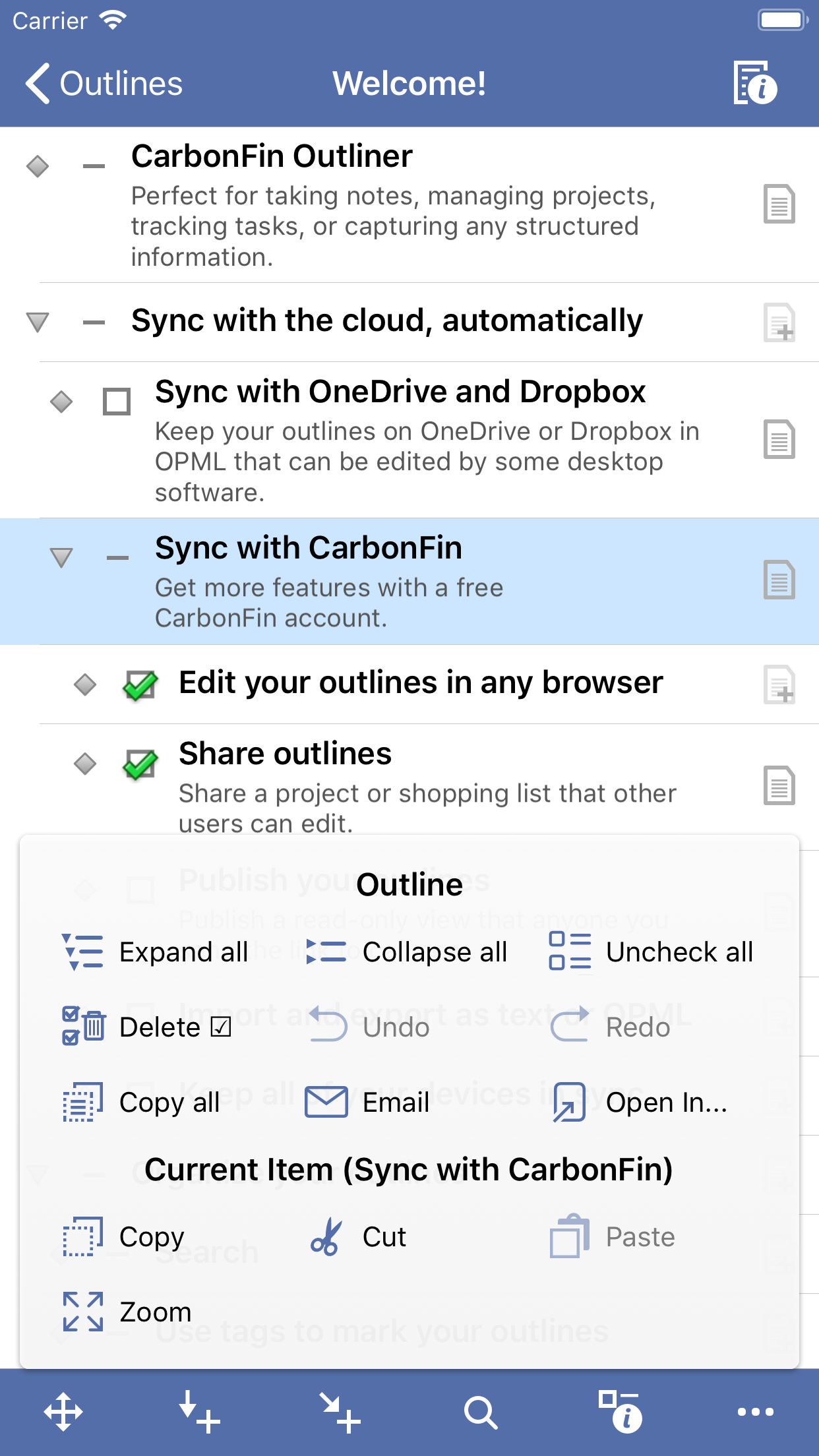
Task: Tap diamond bullet beside Share outlines
Action: point(85,764)
